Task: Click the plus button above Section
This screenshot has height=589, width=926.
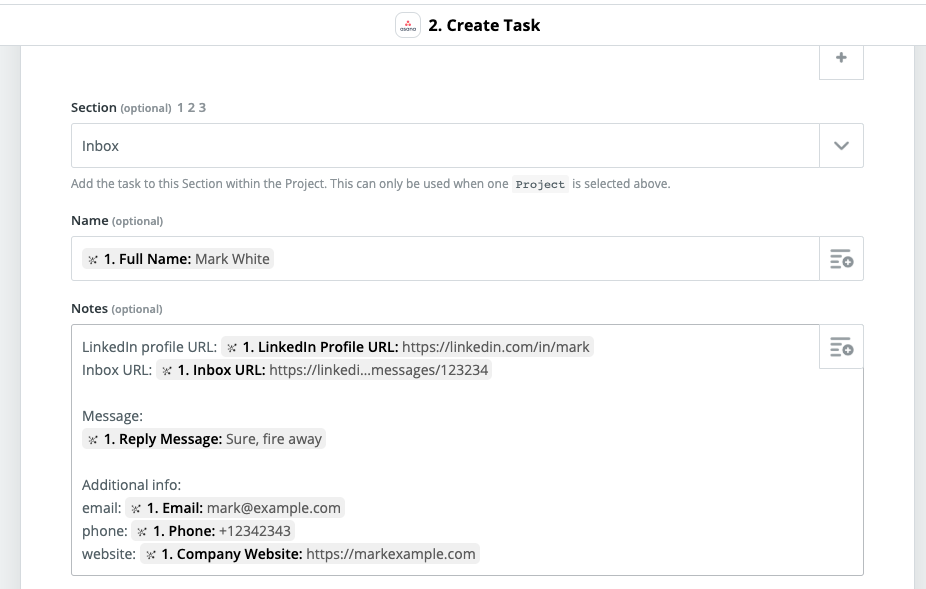Action: coord(841,58)
